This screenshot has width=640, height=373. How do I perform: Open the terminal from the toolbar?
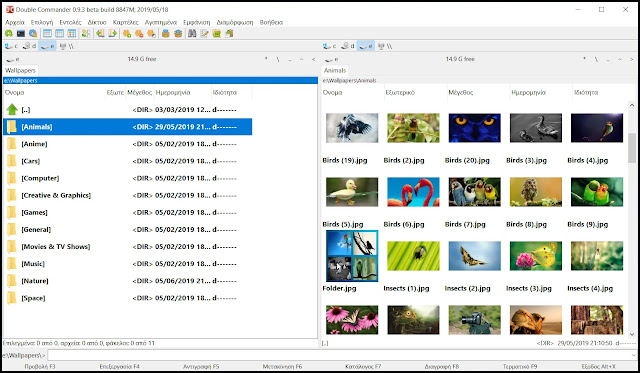pyautogui.click(x=21, y=33)
